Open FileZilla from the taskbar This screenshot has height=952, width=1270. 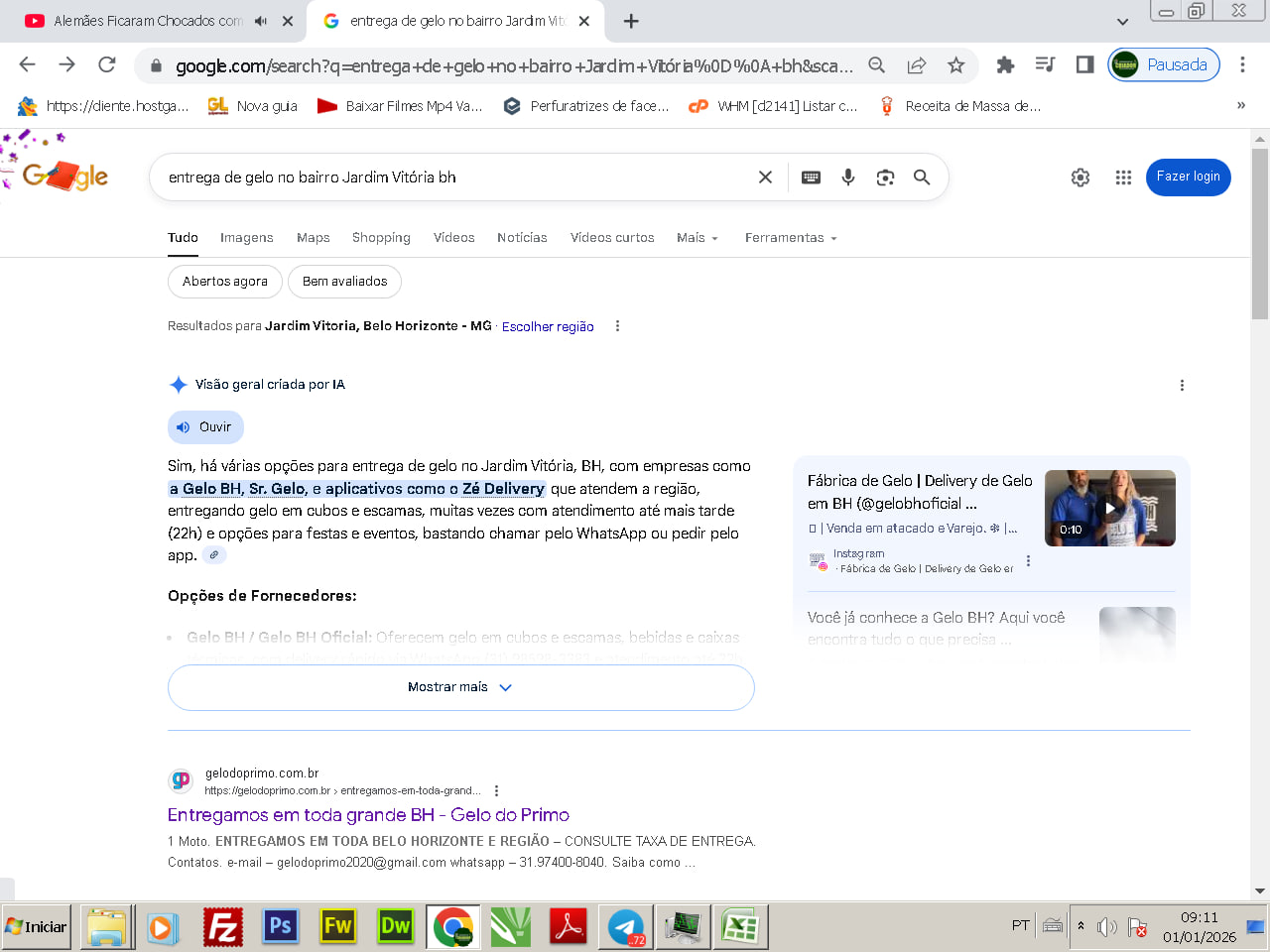coord(223,927)
